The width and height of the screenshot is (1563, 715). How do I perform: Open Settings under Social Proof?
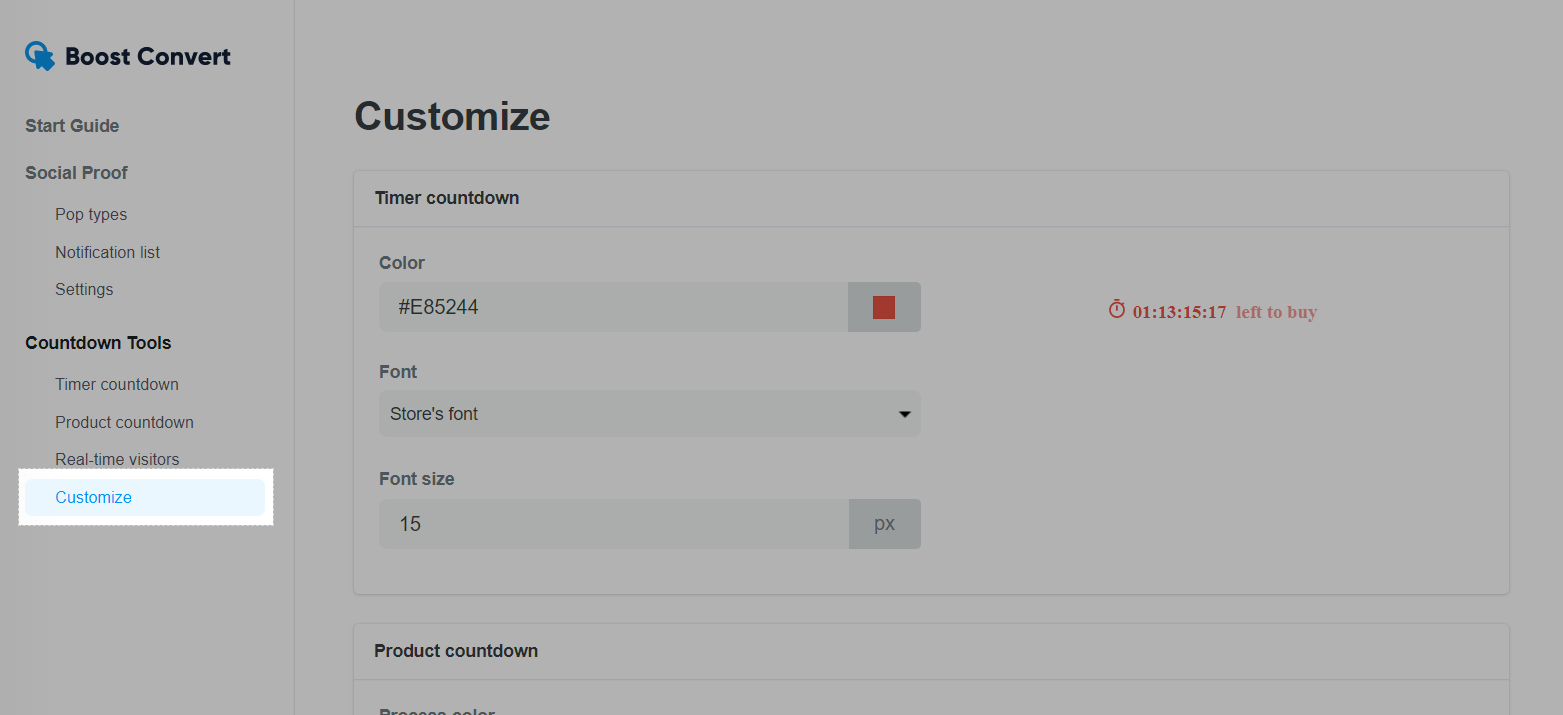coord(84,290)
